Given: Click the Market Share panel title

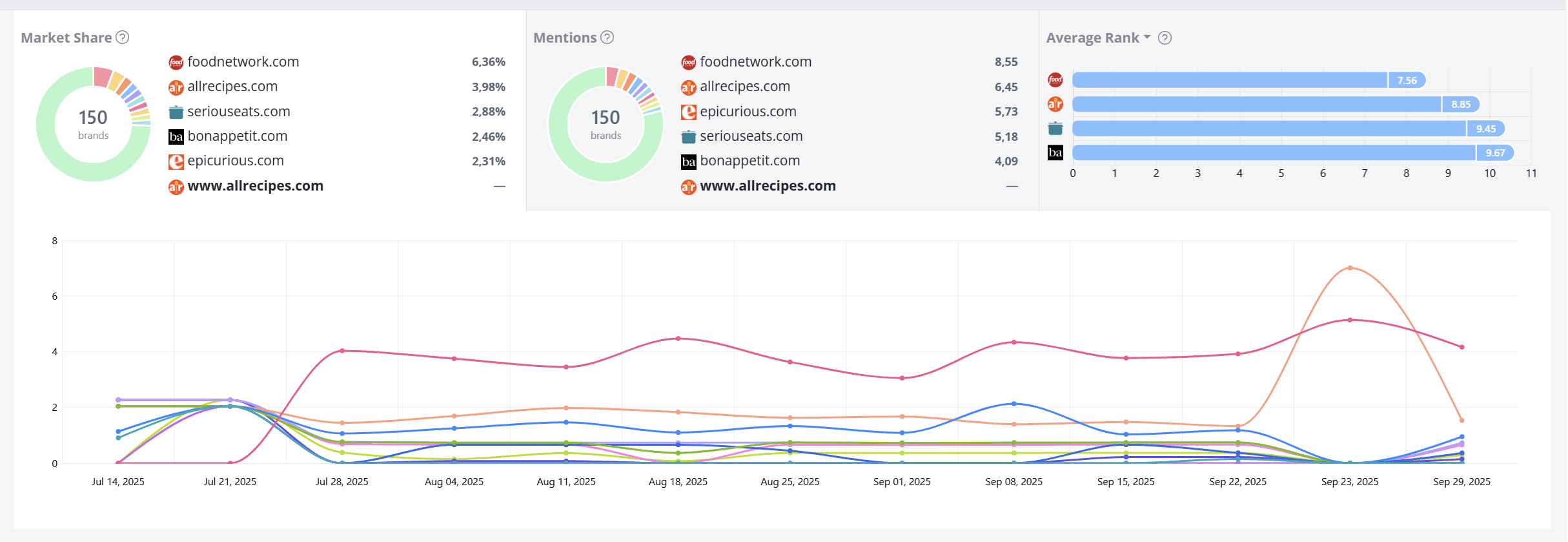Looking at the screenshot, I should click(x=66, y=37).
